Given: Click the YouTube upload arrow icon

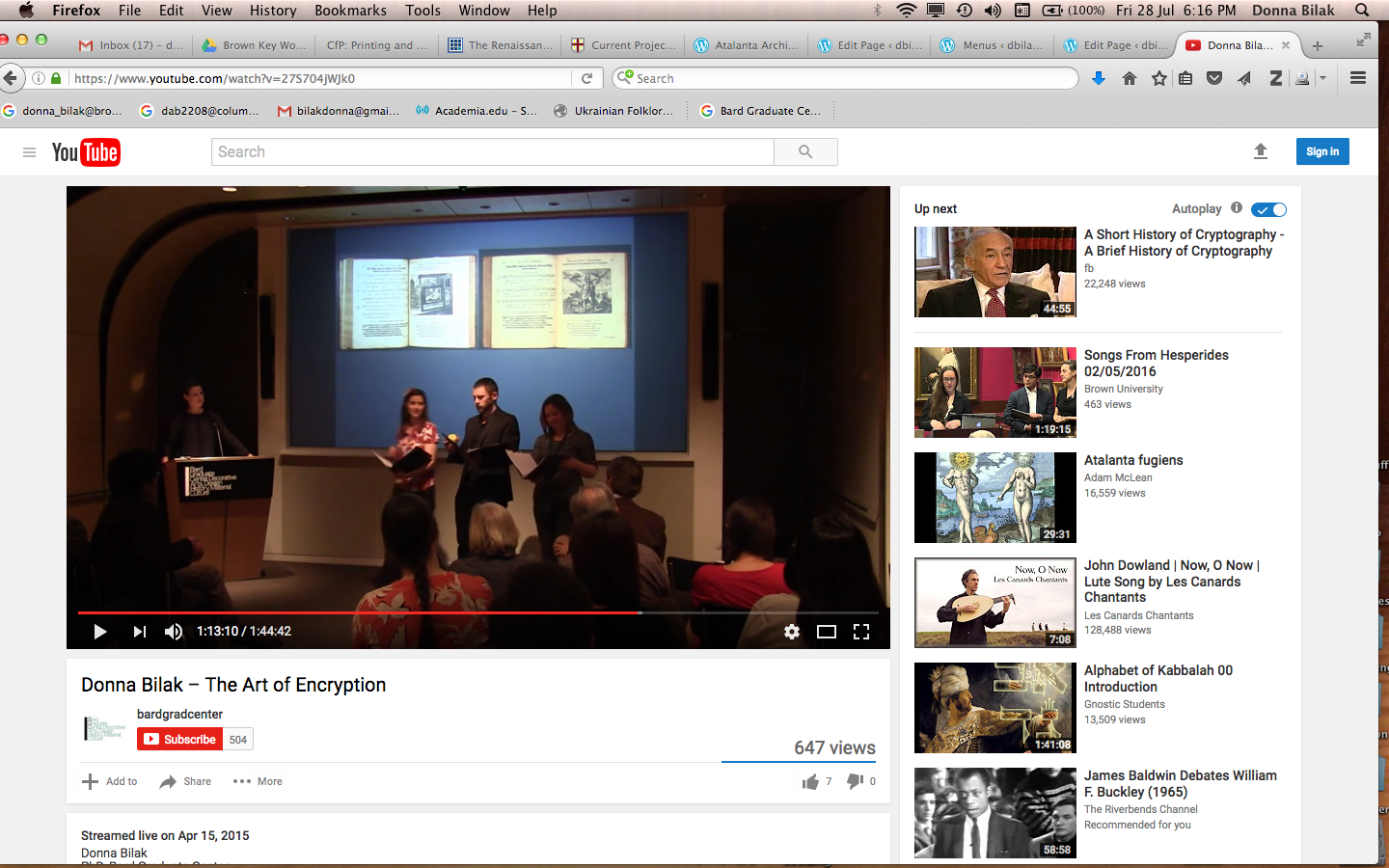Looking at the screenshot, I should pos(1260,151).
